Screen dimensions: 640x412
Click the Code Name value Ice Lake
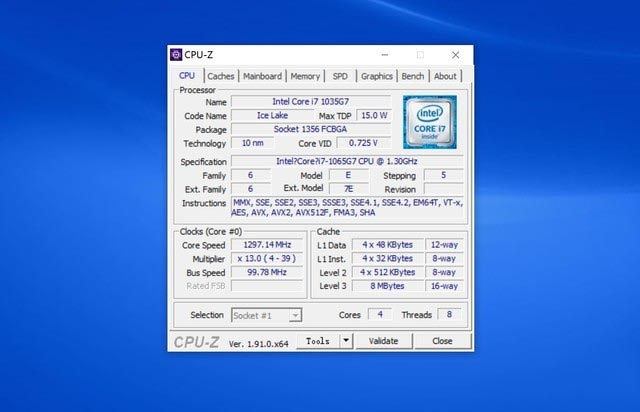point(272,116)
